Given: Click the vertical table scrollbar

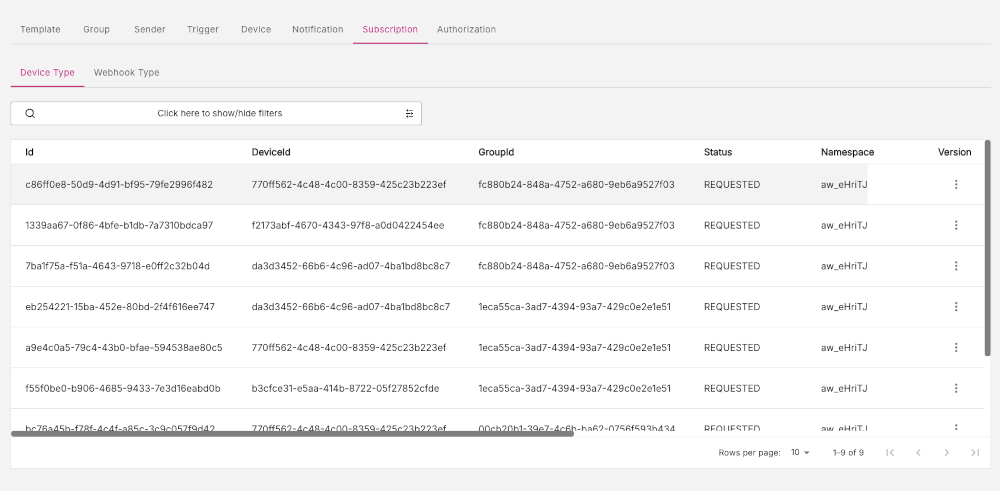Looking at the screenshot, I should point(988,247).
